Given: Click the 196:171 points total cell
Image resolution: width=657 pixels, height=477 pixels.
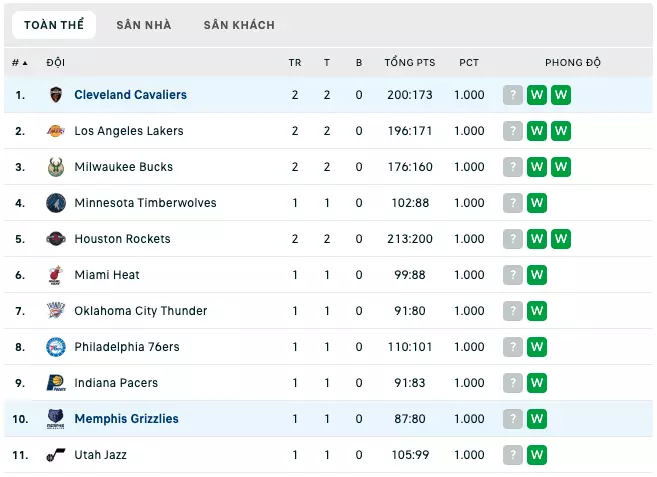Looking at the screenshot, I should 410,131.
